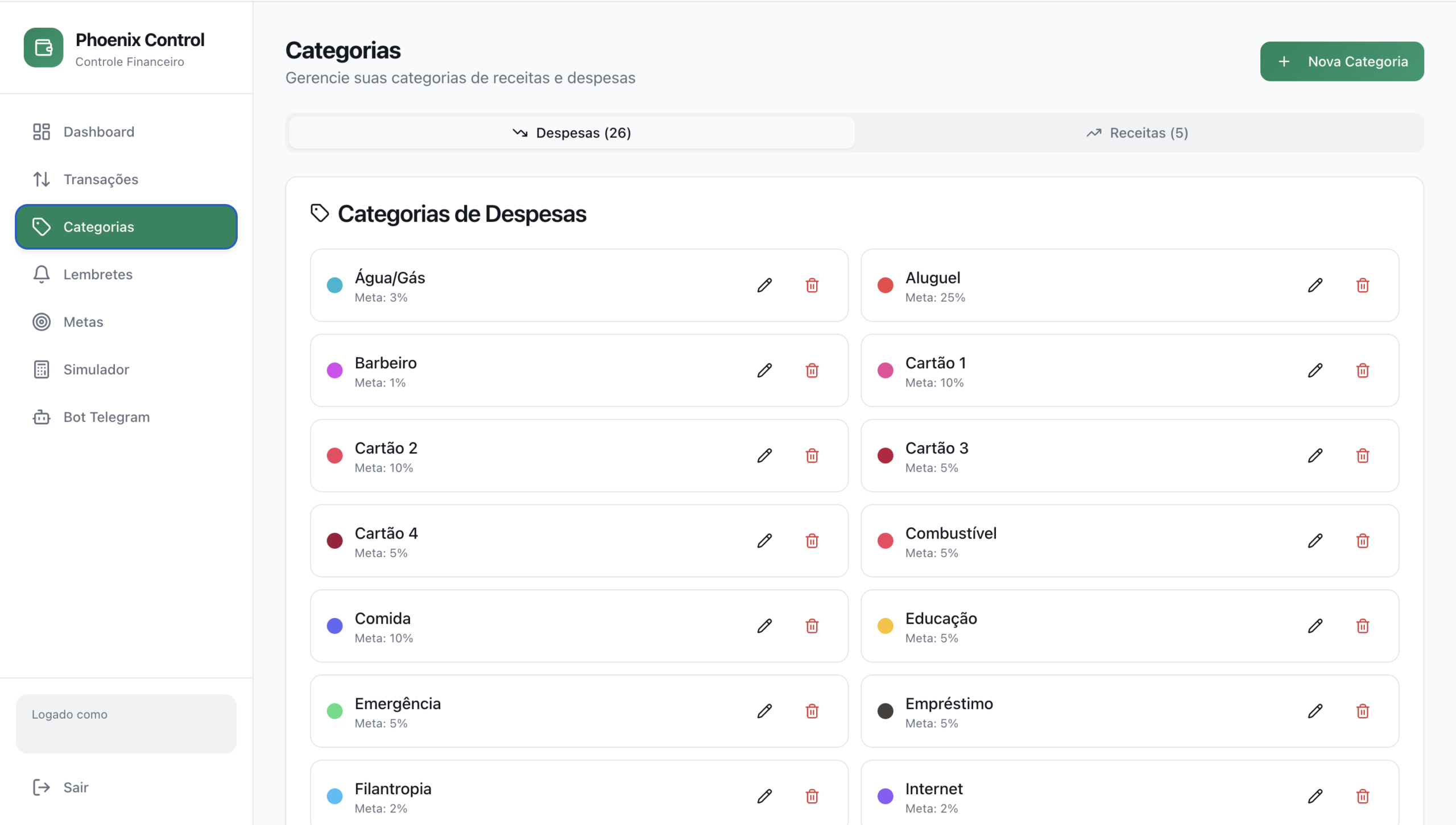Delete the Aluguel category
Viewport: 1456px width, 825px height.
point(1363,285)
